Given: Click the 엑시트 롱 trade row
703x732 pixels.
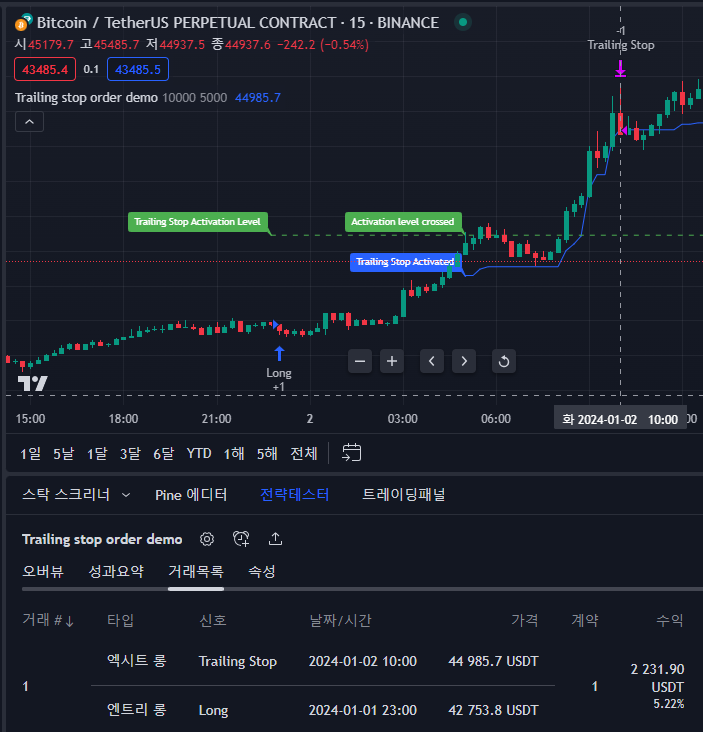Looking at the screenshot, I should click(x=323, y=661).
